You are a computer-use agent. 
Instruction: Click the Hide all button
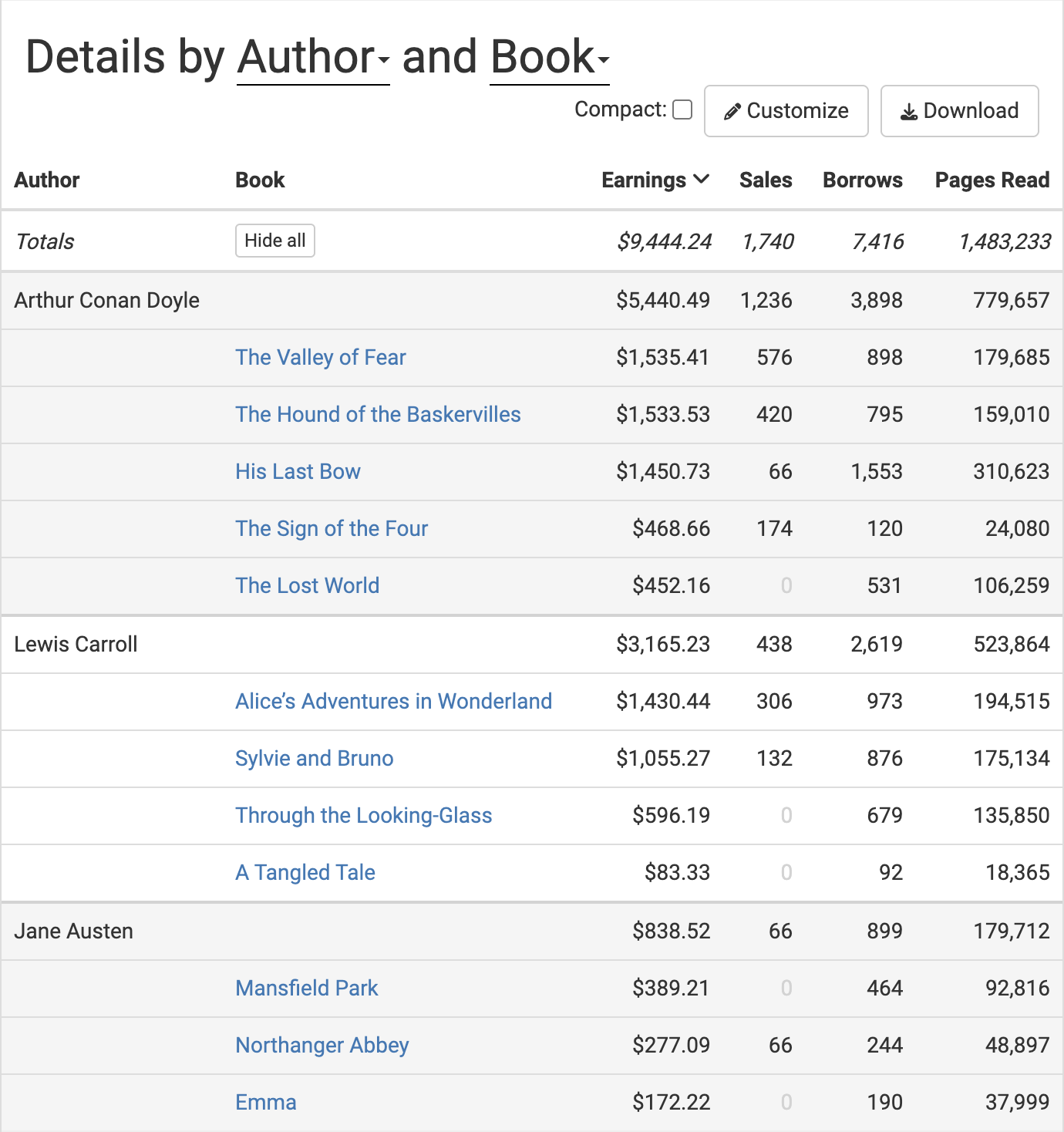point(275,241)
